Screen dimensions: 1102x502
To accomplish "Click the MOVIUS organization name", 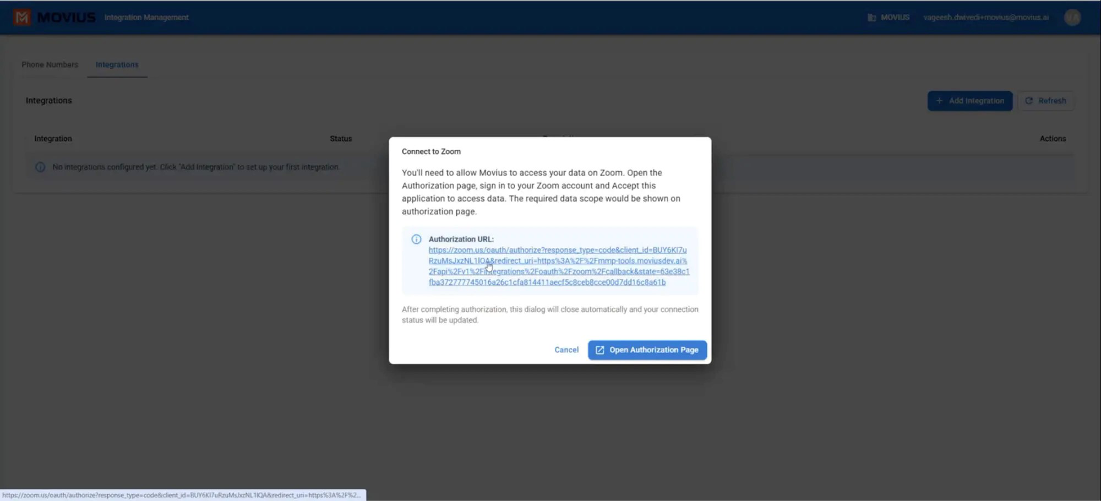I will point(895,18).
